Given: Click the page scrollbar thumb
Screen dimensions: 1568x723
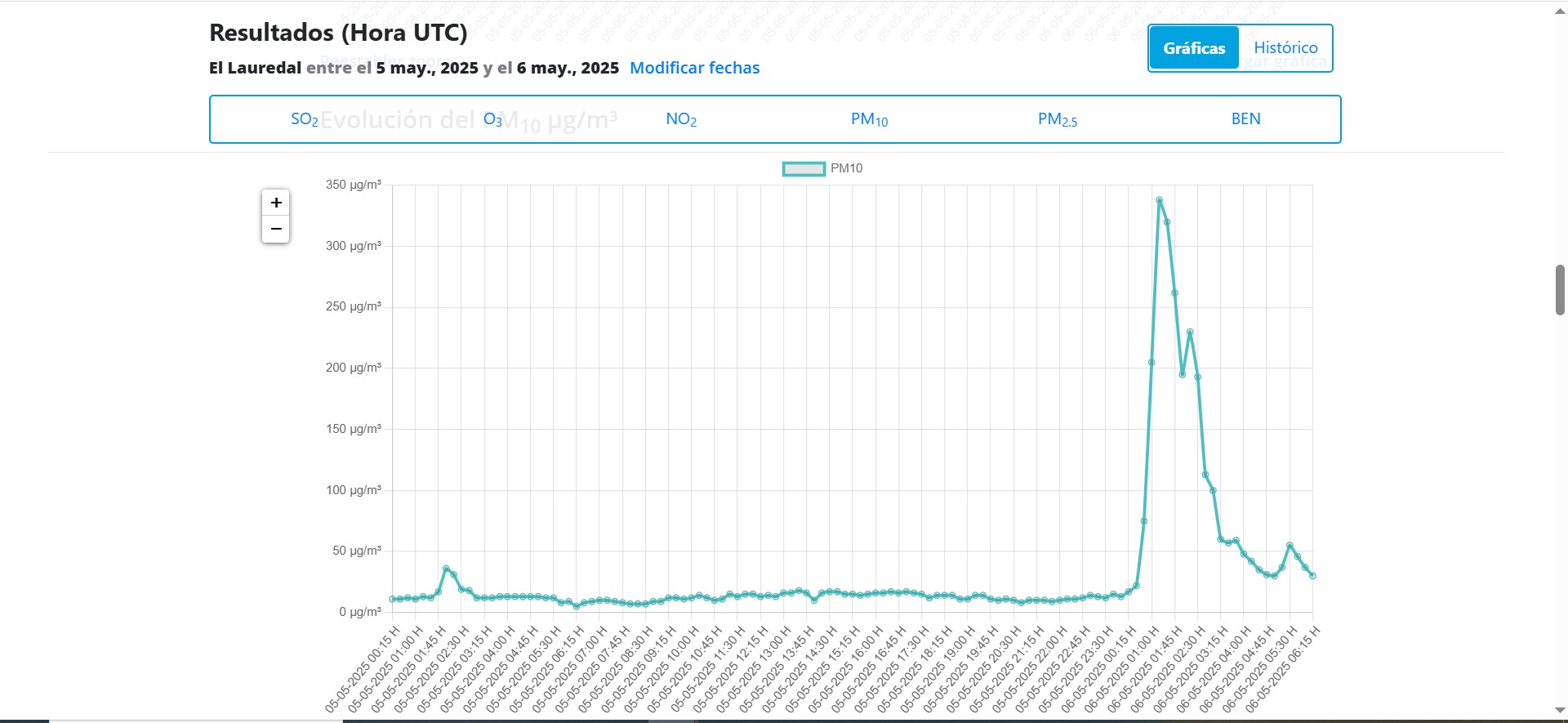Looking at the screenshot, I should click(x=1560, y=290).
